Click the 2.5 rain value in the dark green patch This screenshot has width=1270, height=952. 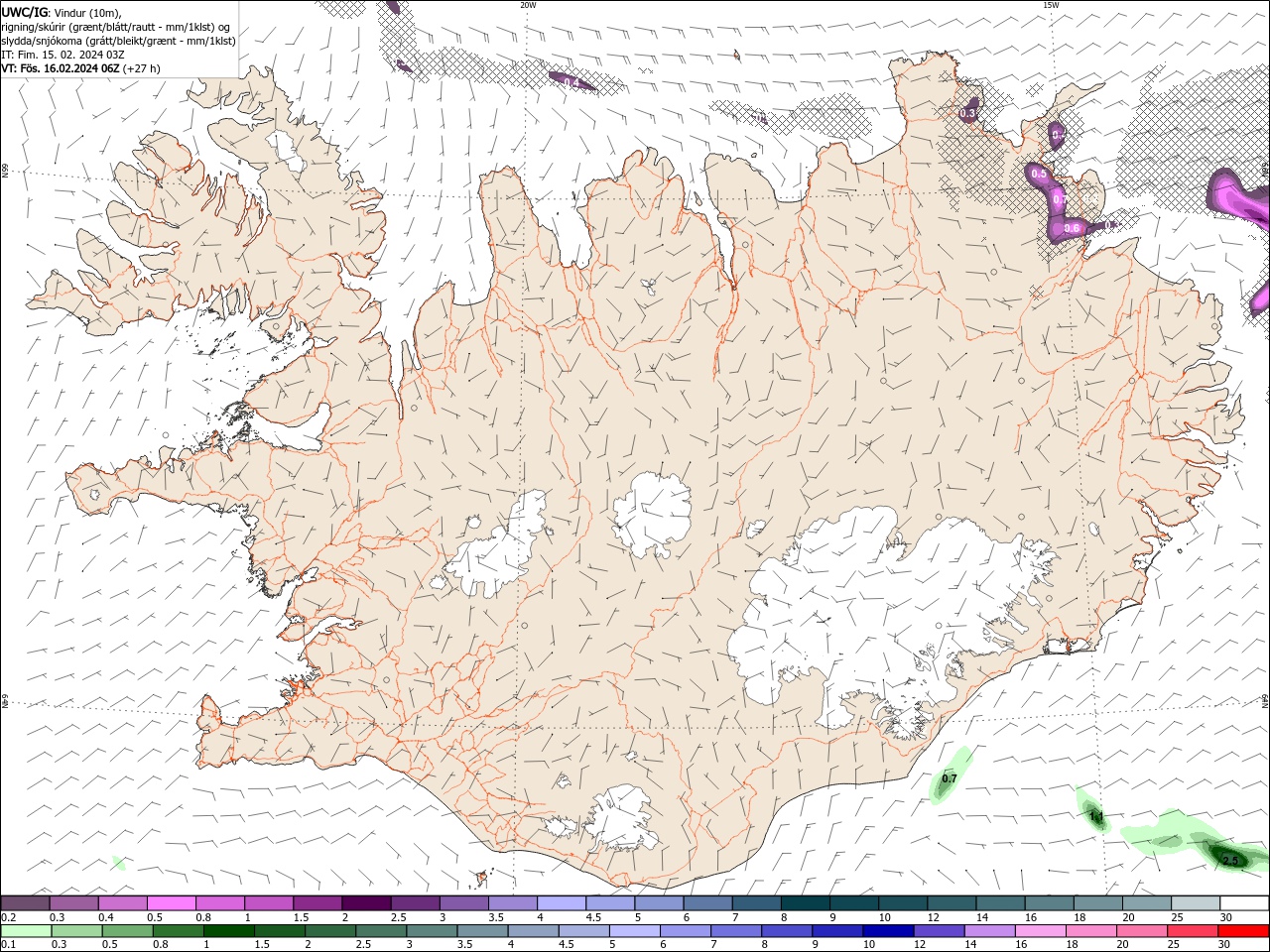pos(1230,861)
